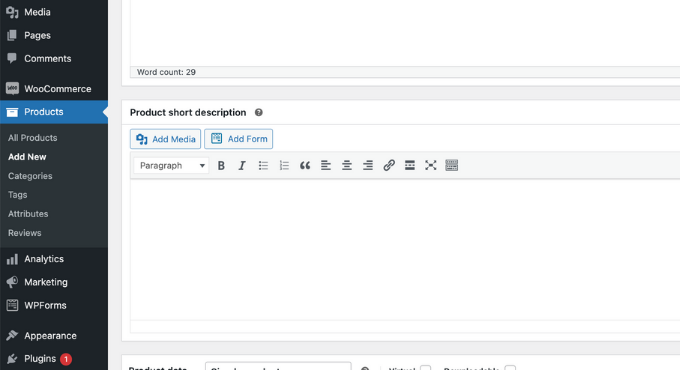Click the Comments bubble icon

pos(12,58)
